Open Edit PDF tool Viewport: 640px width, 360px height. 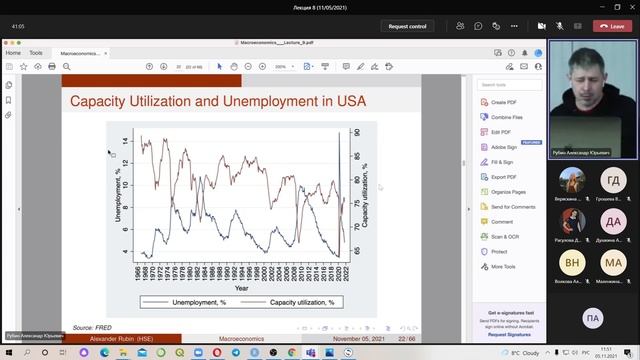(496, 132)
